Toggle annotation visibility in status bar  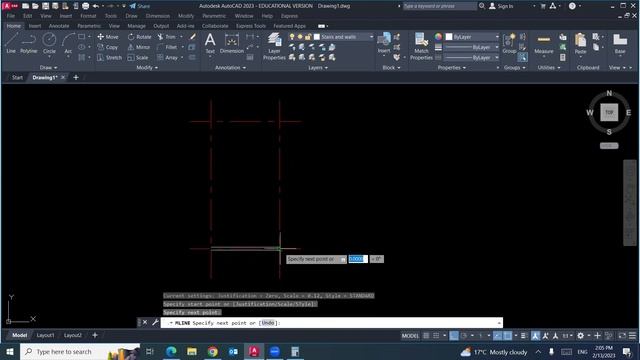coord(535,336)
